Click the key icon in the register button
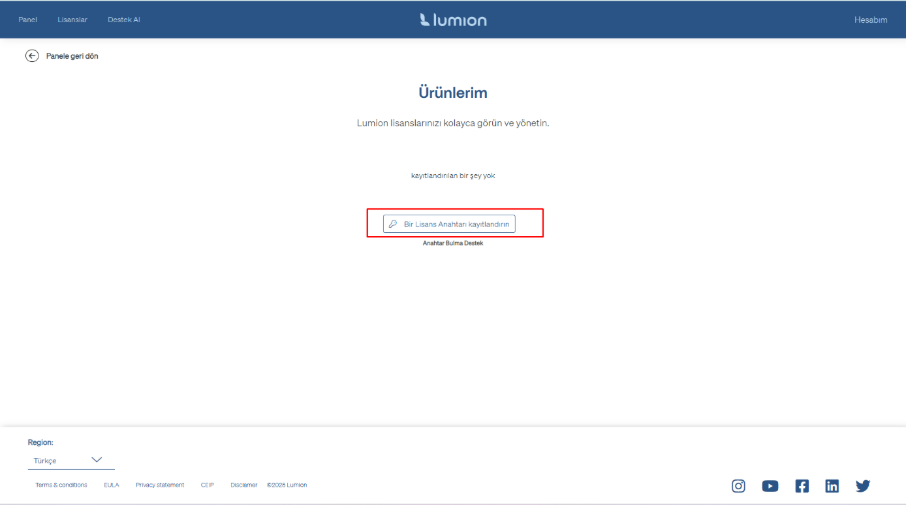This screenshot has width=906, height=507. [393, 225]
